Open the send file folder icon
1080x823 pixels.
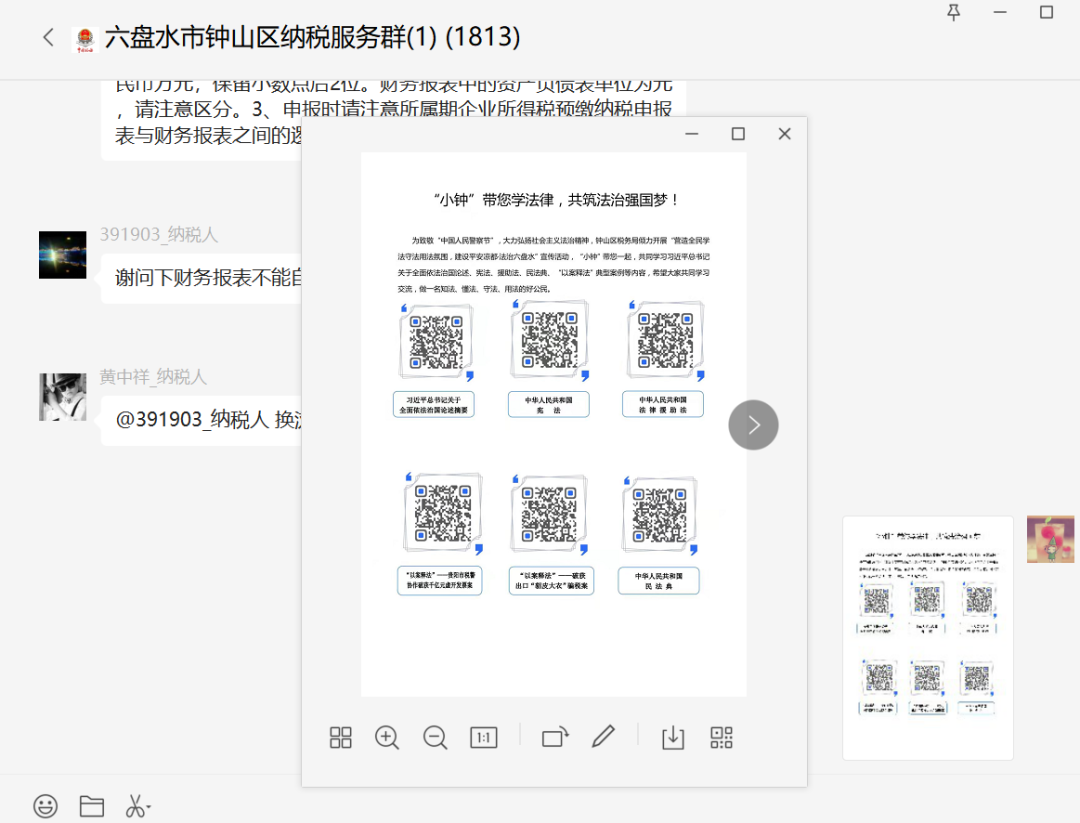coord(92,806)
